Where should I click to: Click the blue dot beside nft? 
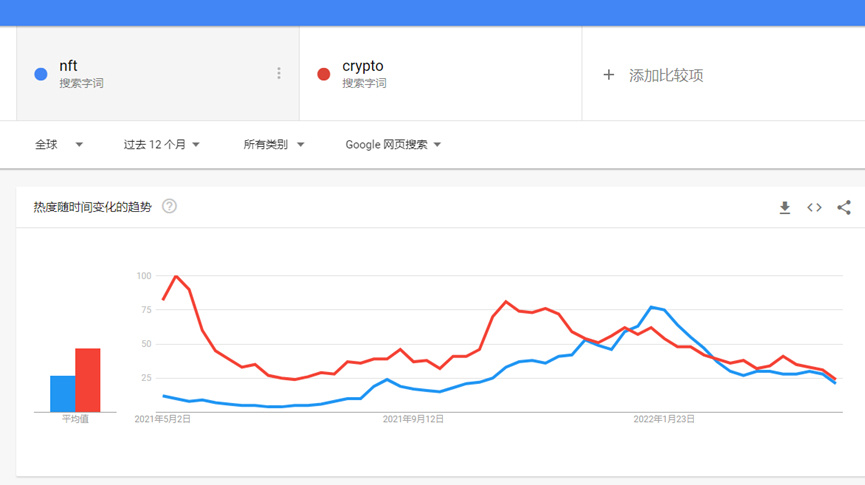(41, 74)
